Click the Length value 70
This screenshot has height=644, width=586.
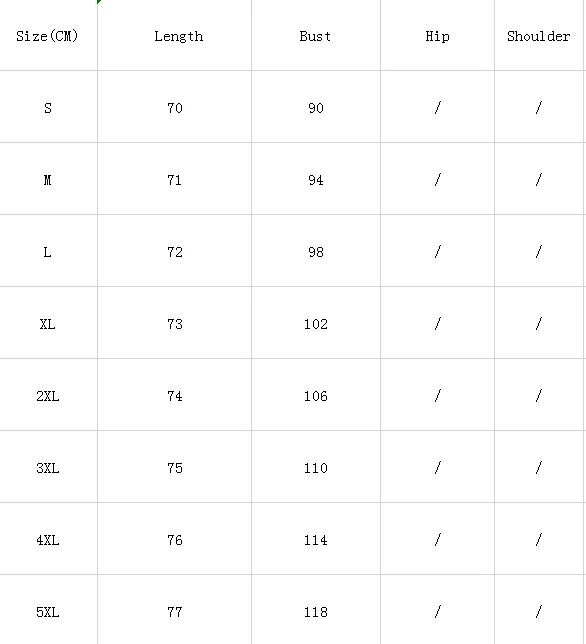click(175, 107)
